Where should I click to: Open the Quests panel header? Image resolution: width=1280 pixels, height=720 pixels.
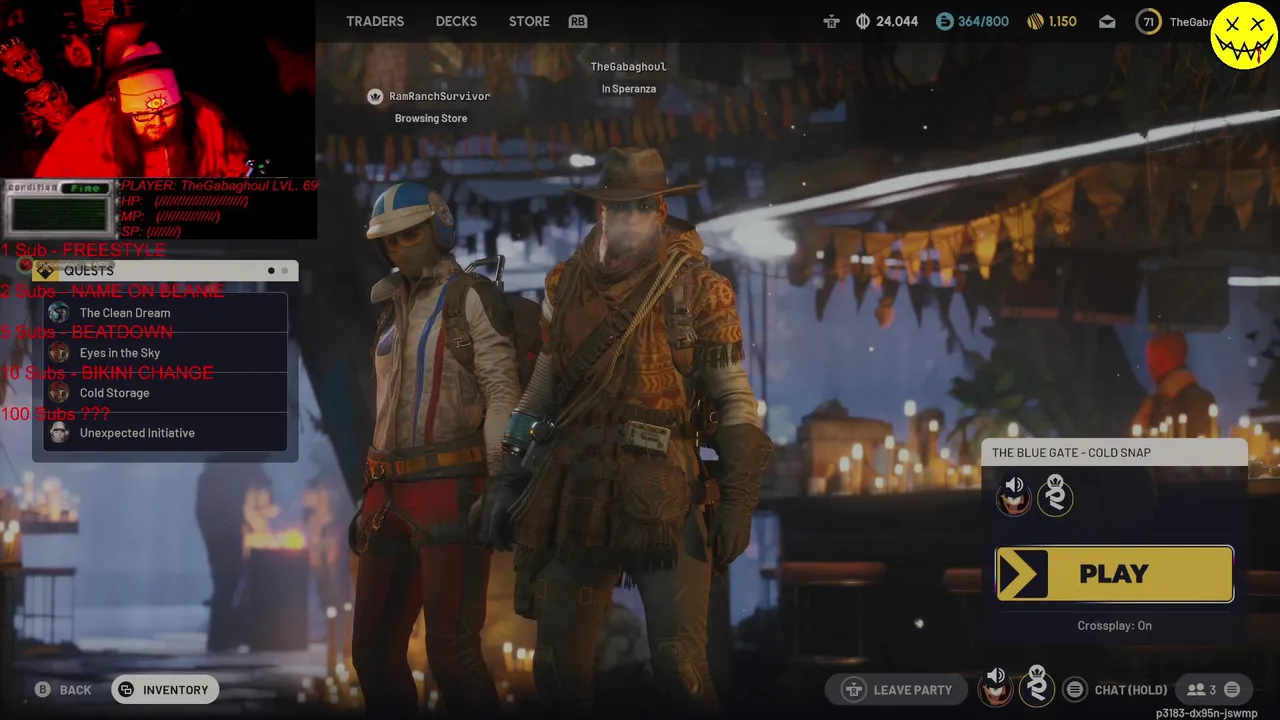pyautogui.click(x=165, y=271)
